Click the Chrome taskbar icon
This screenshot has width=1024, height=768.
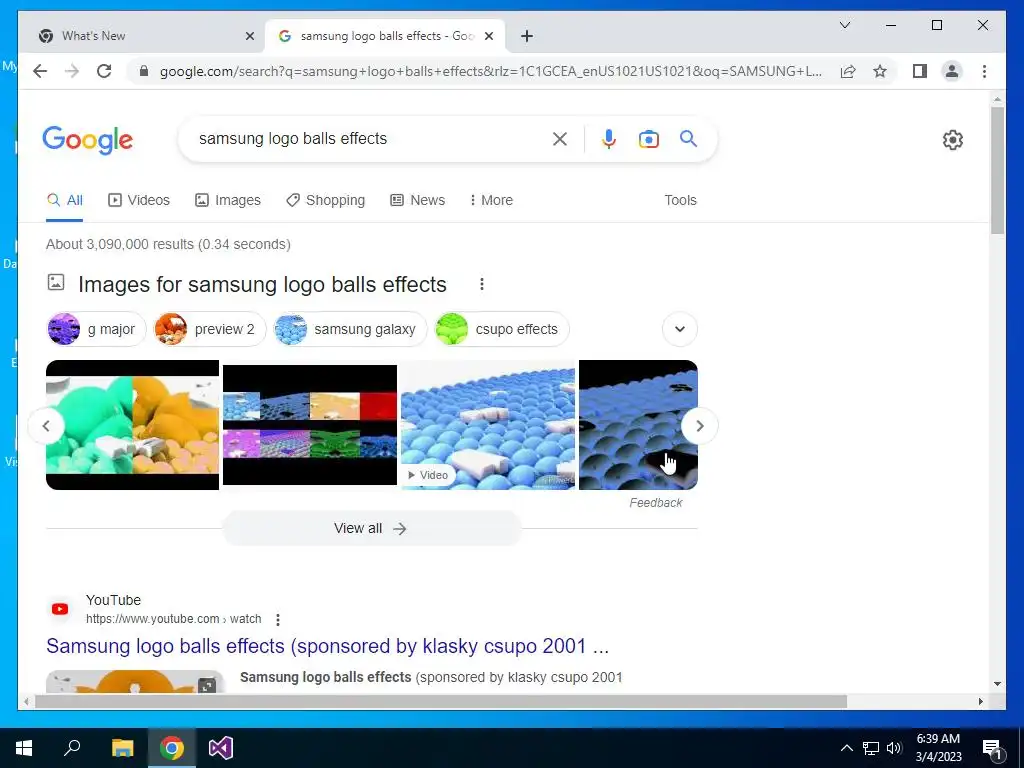point(171,748)
